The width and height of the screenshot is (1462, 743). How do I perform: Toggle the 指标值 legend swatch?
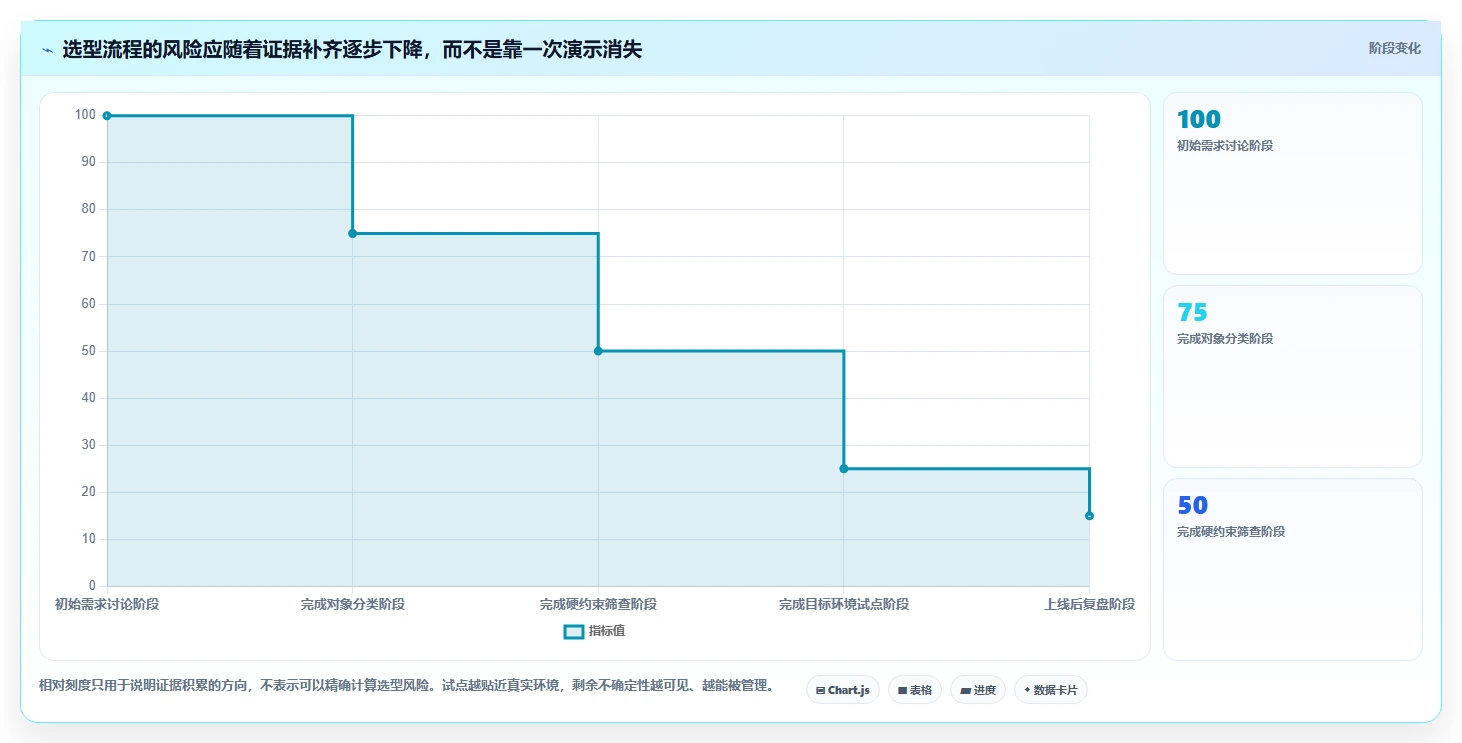(574, 632)
